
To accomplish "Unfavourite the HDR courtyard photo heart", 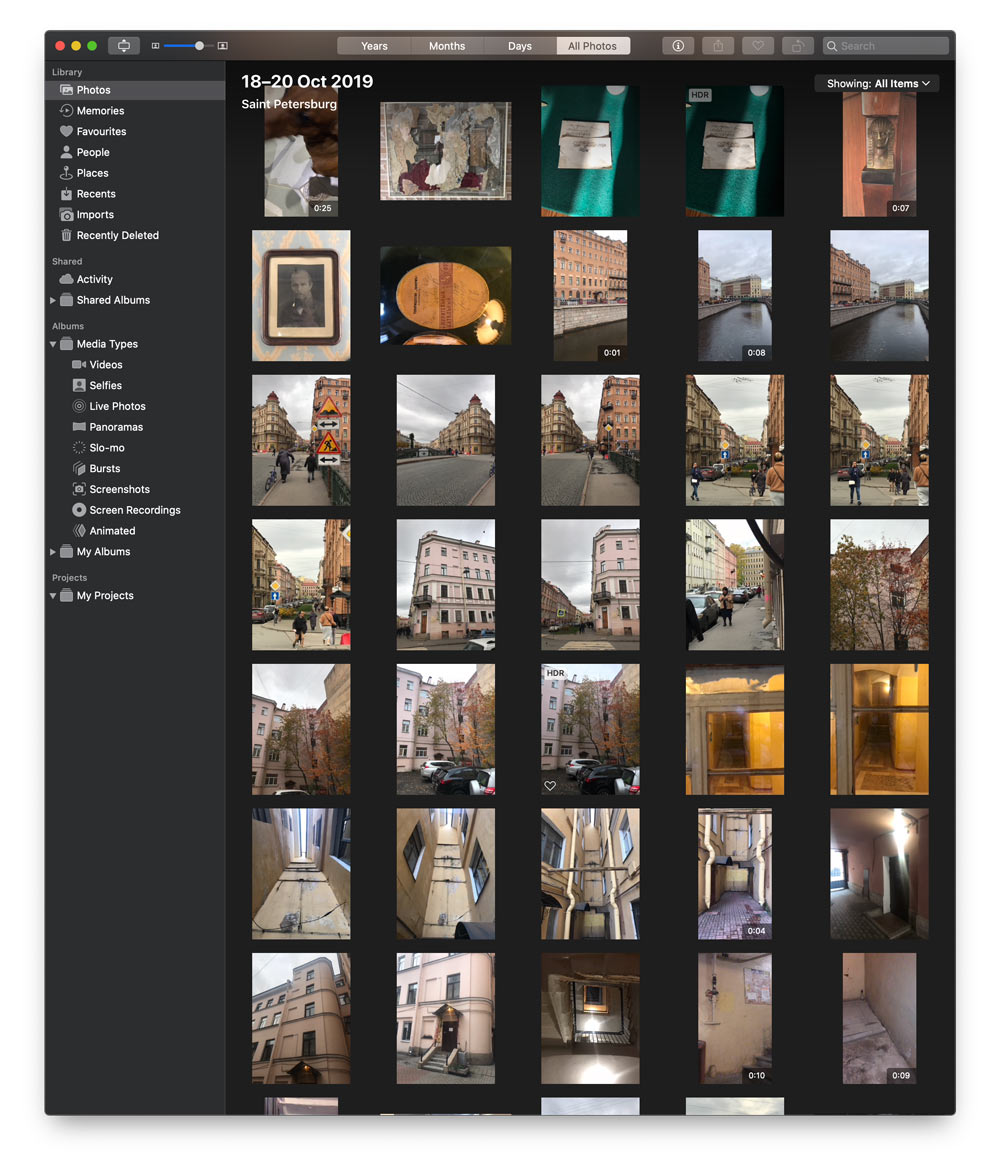I will pyautogui.click(x=550, y=786).
